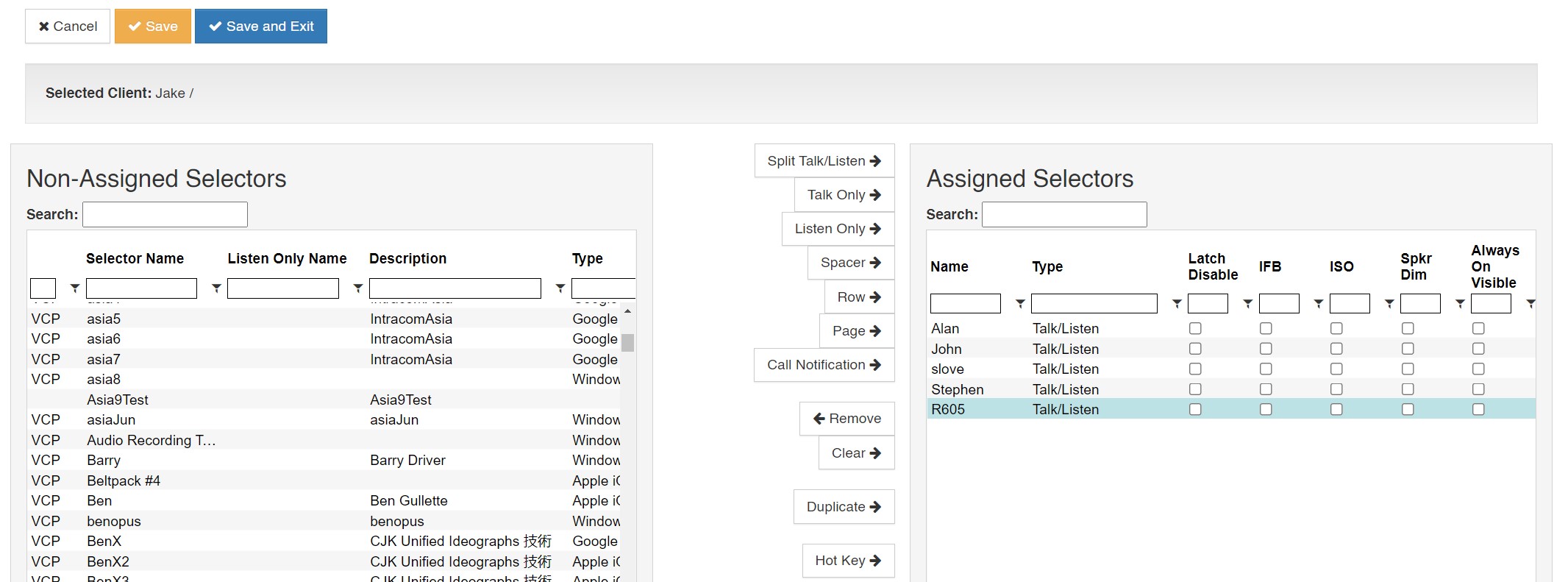Click Save and Exit
The width and height of the screenshot is (1568, 582).
pos(261,26)
